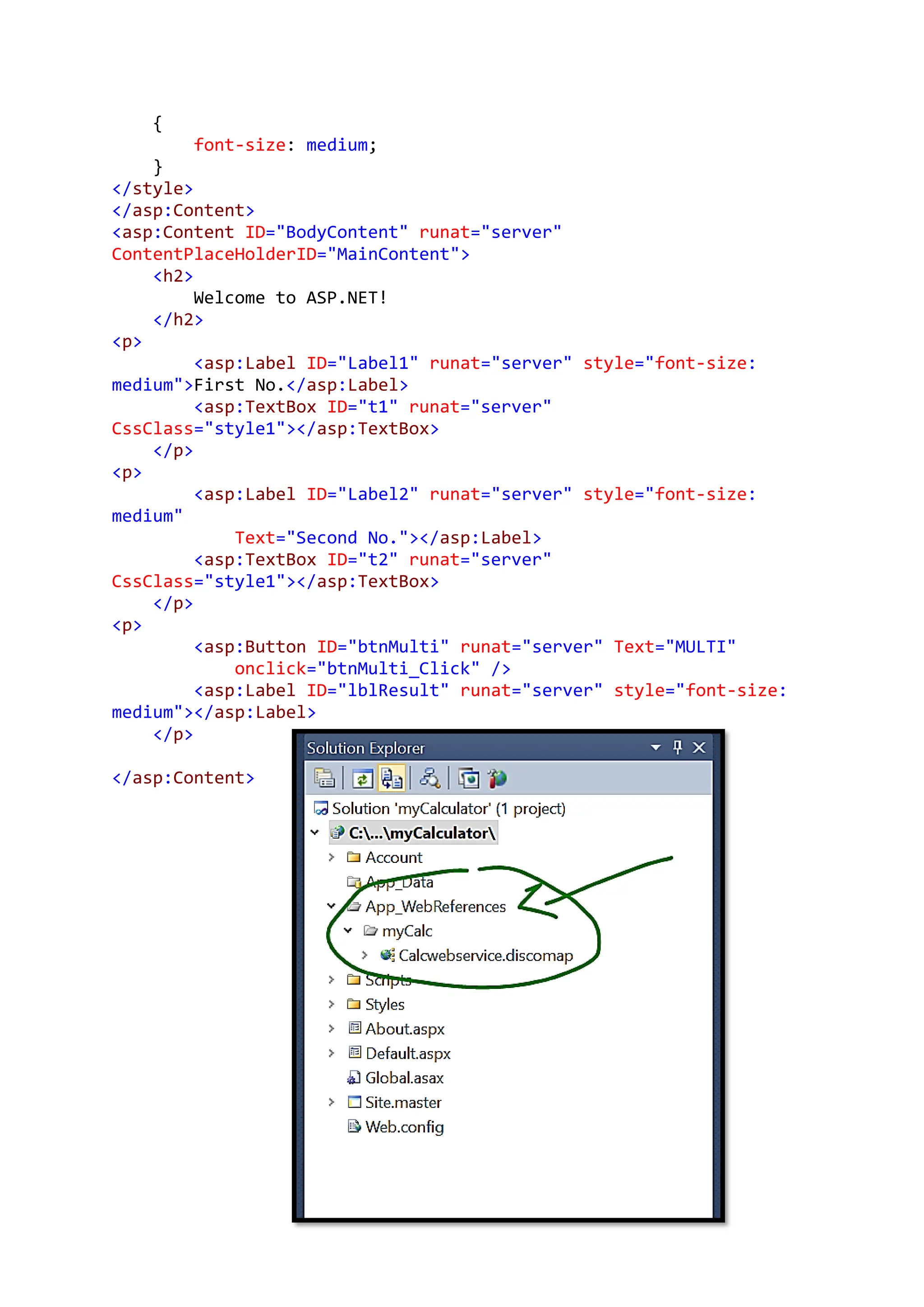The image size is (924, 1307).
Task: Click the solution icon beside 'myCalculator' solution
Action: point(321,808)
